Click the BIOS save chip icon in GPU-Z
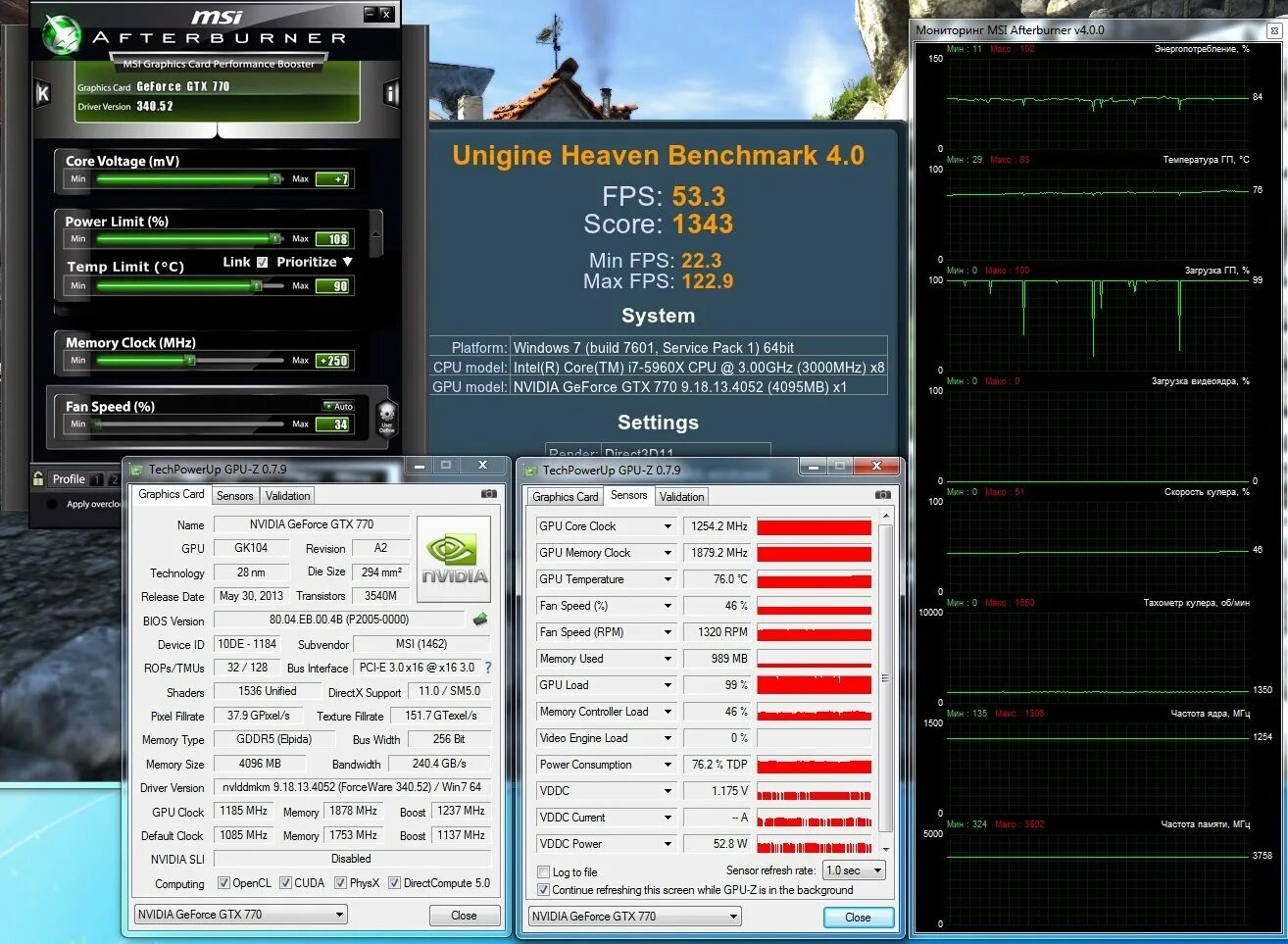The width and height of the screenshot is (1288, 944). 480,620
